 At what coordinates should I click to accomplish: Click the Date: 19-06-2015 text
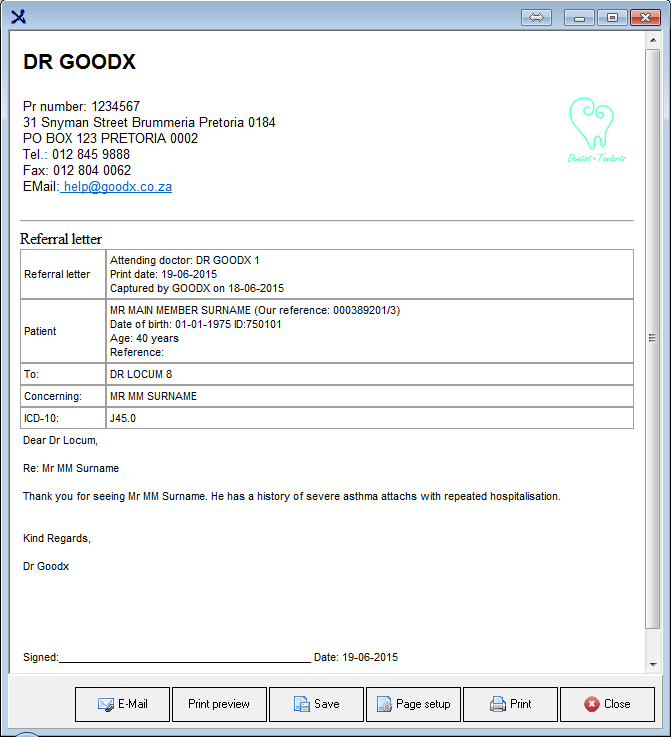(356, 658)
